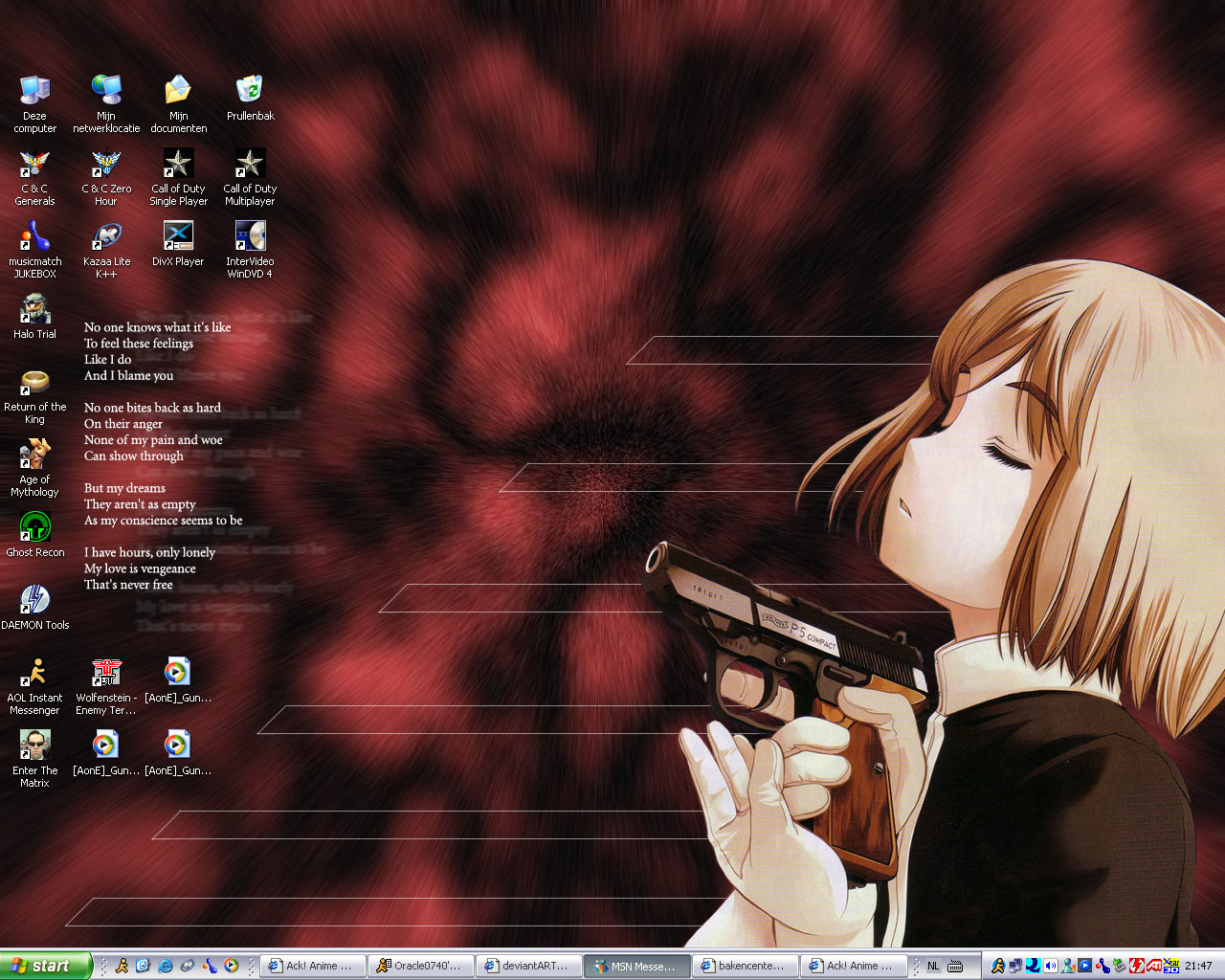Click the 21:47 system clock
Image resolution: width=1225 pixels, height=980 pixels.
tap(1198, 966)
